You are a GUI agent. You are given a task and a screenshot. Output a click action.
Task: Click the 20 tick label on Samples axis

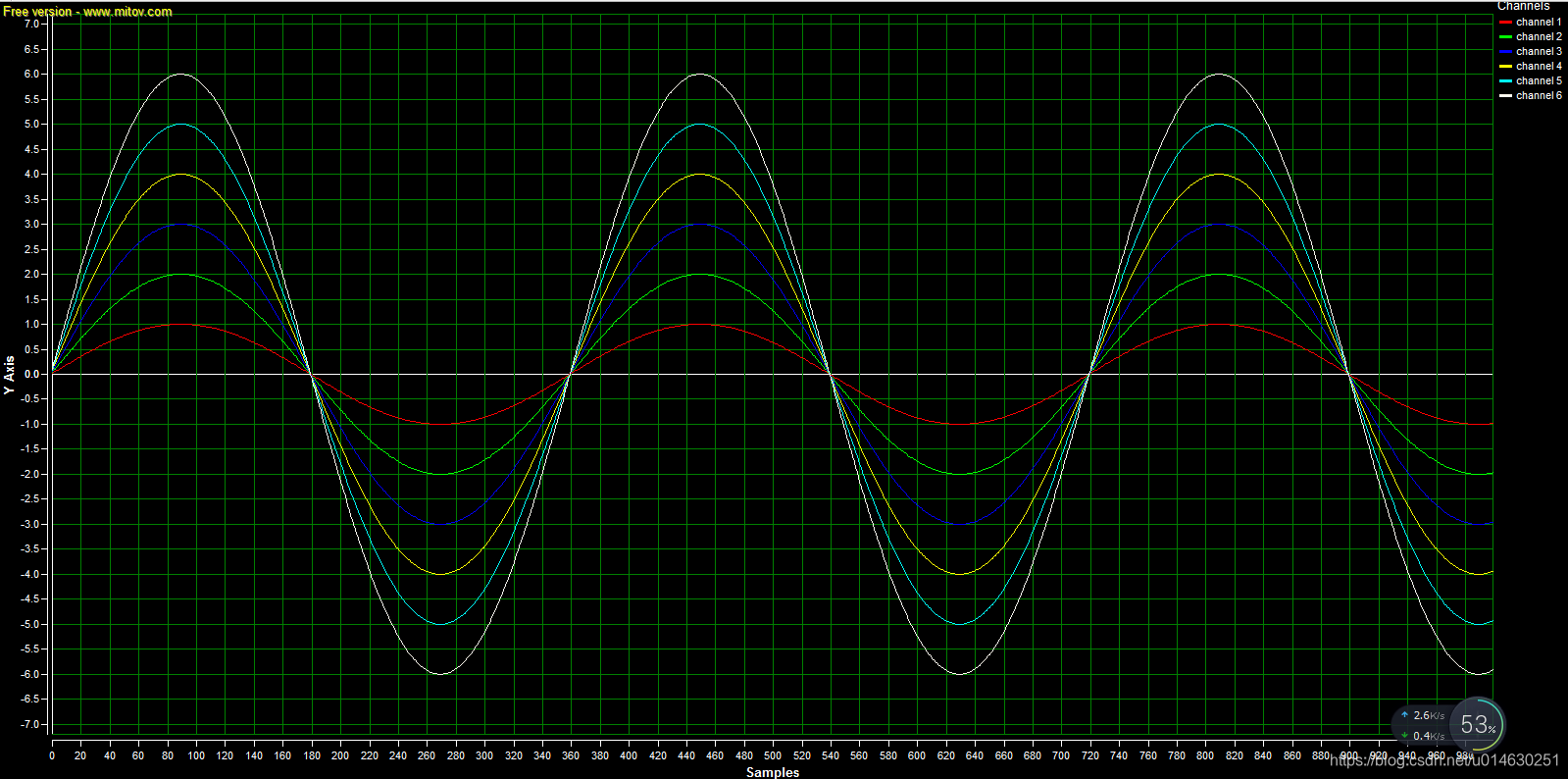click(80, 755)
